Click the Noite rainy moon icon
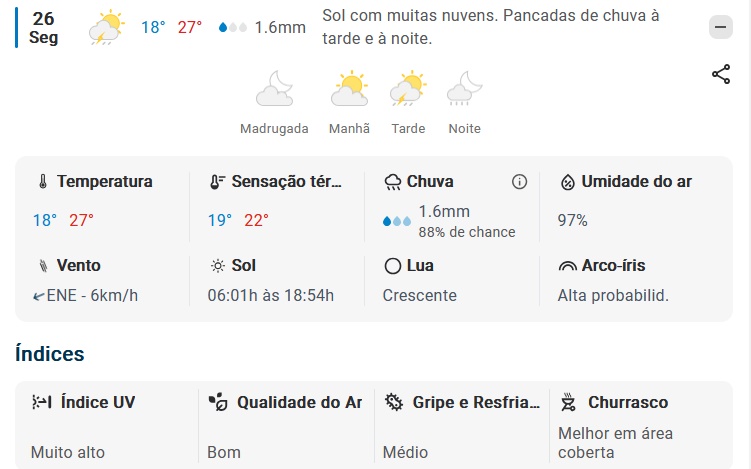The height and width of the screenshot is (469, 751). 464,90
